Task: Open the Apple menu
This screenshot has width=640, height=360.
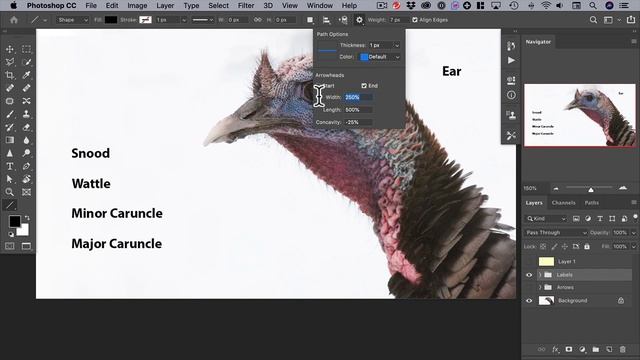Action: click(13, 6)
